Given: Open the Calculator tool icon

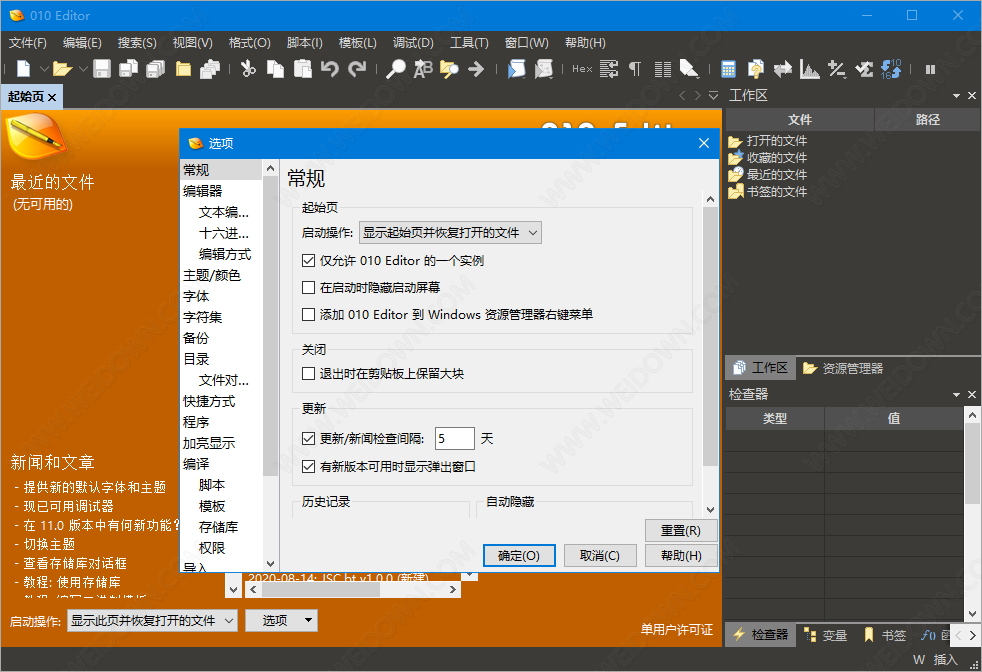Looking at the screenshot, I should click(x=728, y=68).
